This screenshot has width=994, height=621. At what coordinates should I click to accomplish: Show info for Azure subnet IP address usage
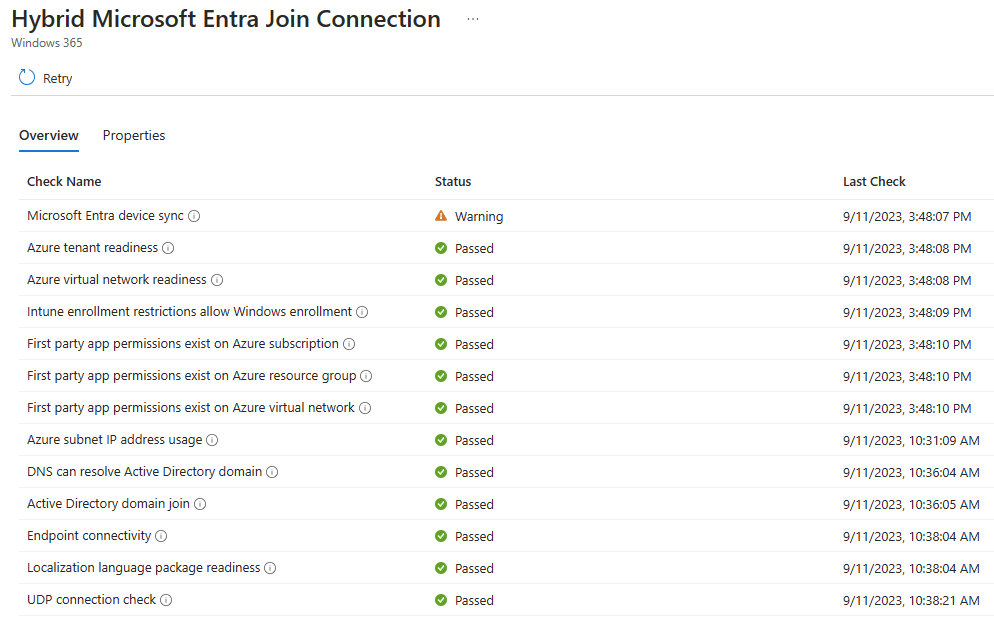pos(212,440)
